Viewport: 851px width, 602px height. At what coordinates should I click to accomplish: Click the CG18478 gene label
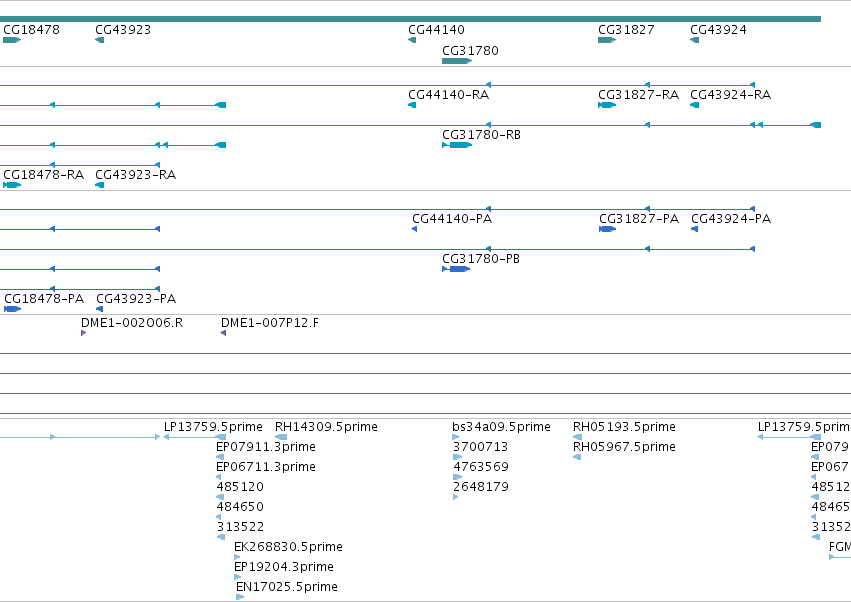click(31, 30)
